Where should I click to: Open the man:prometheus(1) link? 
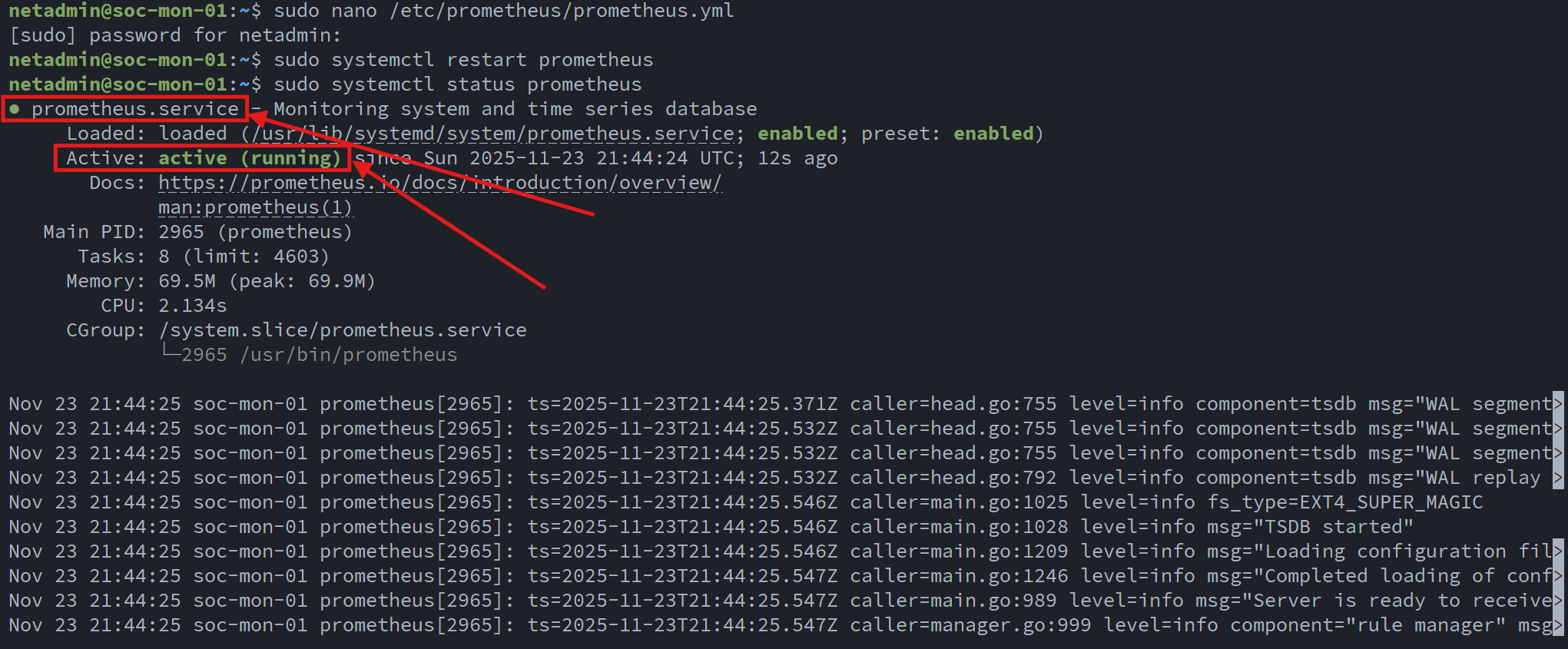coord(255,207)
